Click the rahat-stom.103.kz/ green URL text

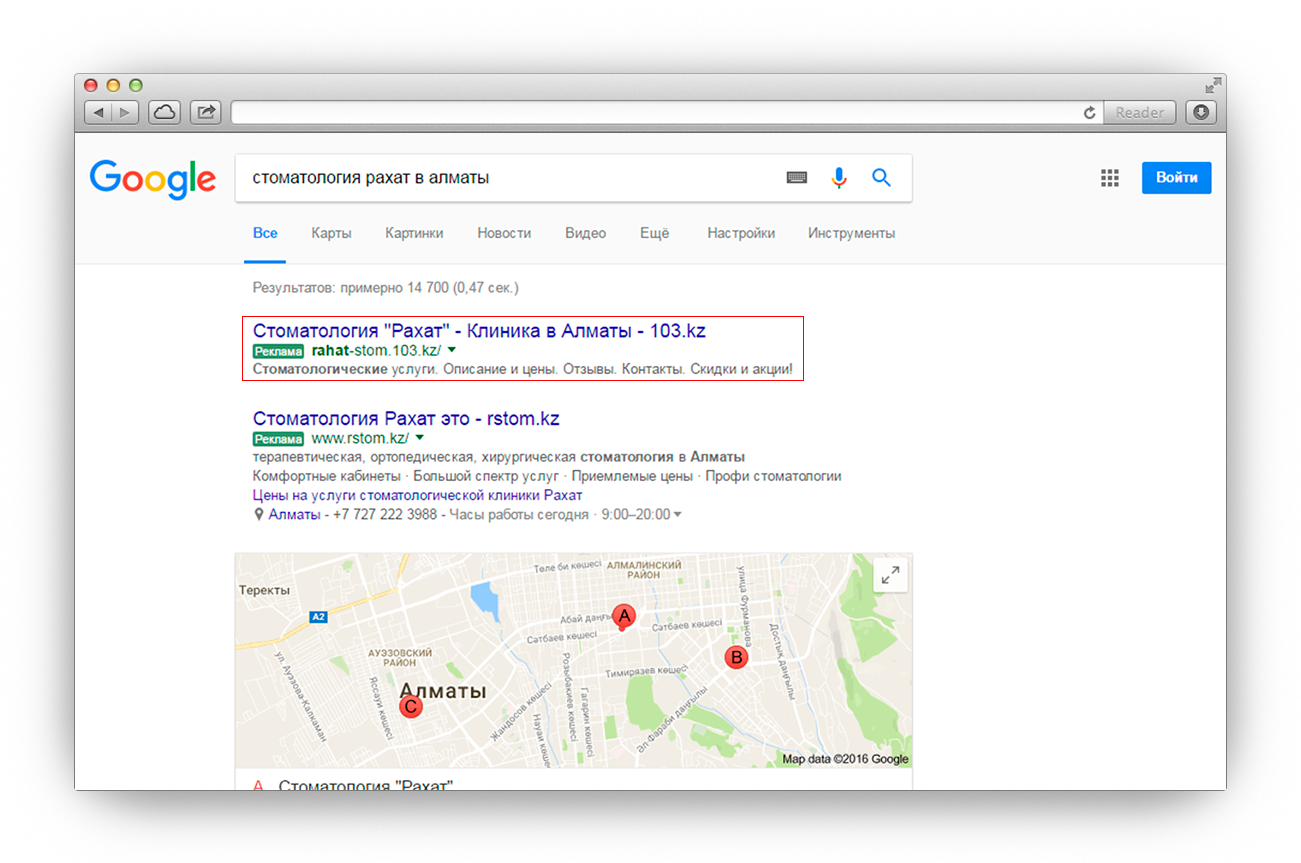[x=376, y=351]
